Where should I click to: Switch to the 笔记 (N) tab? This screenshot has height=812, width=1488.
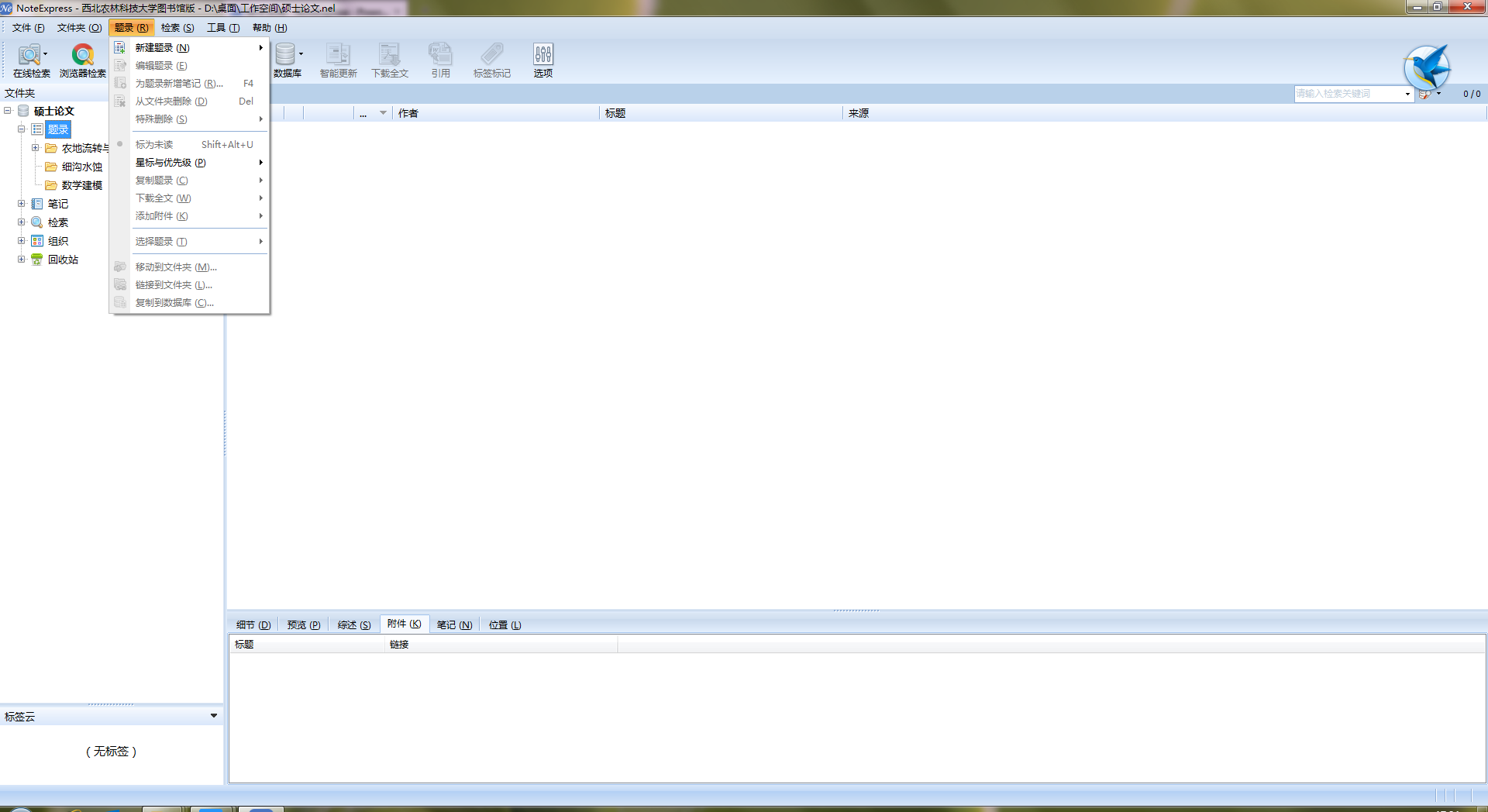(x=454, y=624)
